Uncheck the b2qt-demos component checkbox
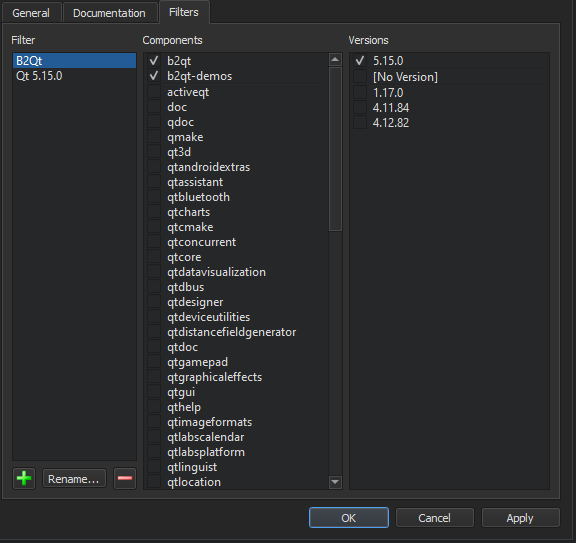 click(154, 76)
